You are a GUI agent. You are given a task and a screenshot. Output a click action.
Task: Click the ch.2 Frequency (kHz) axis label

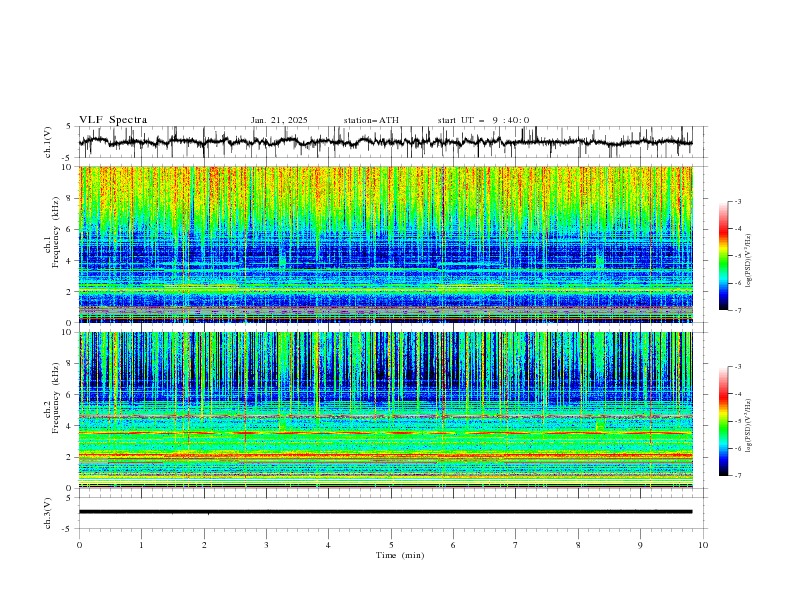[52, 398]
